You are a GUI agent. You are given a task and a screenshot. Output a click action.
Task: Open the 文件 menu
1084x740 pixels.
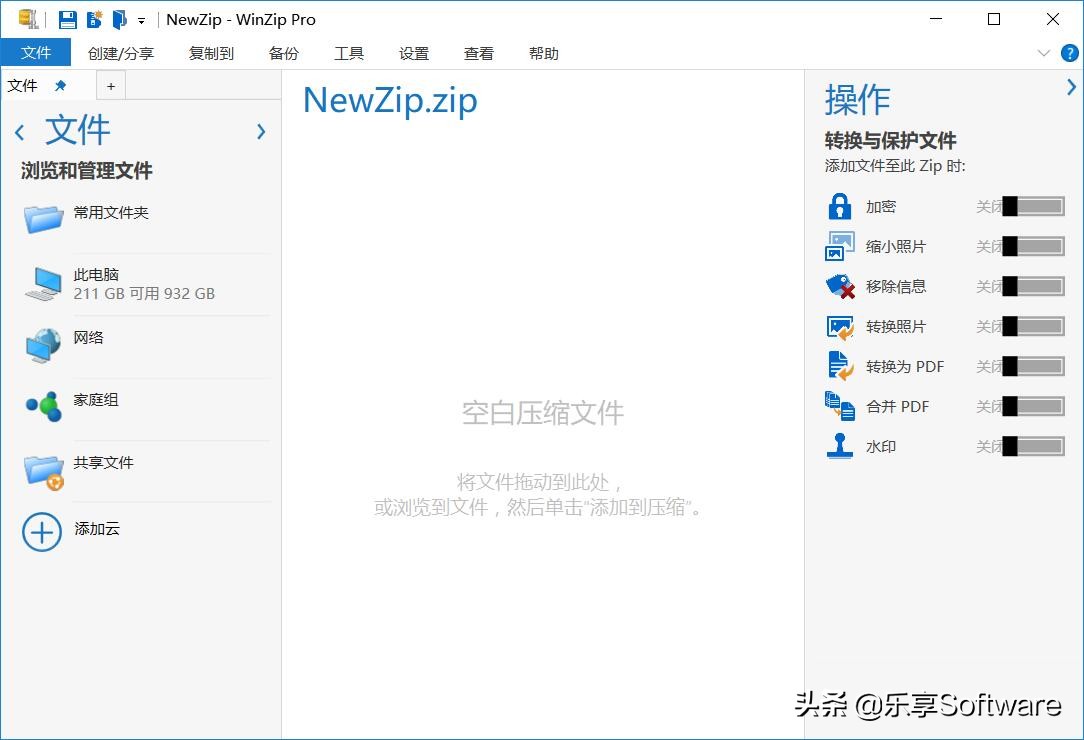[35, 53]
